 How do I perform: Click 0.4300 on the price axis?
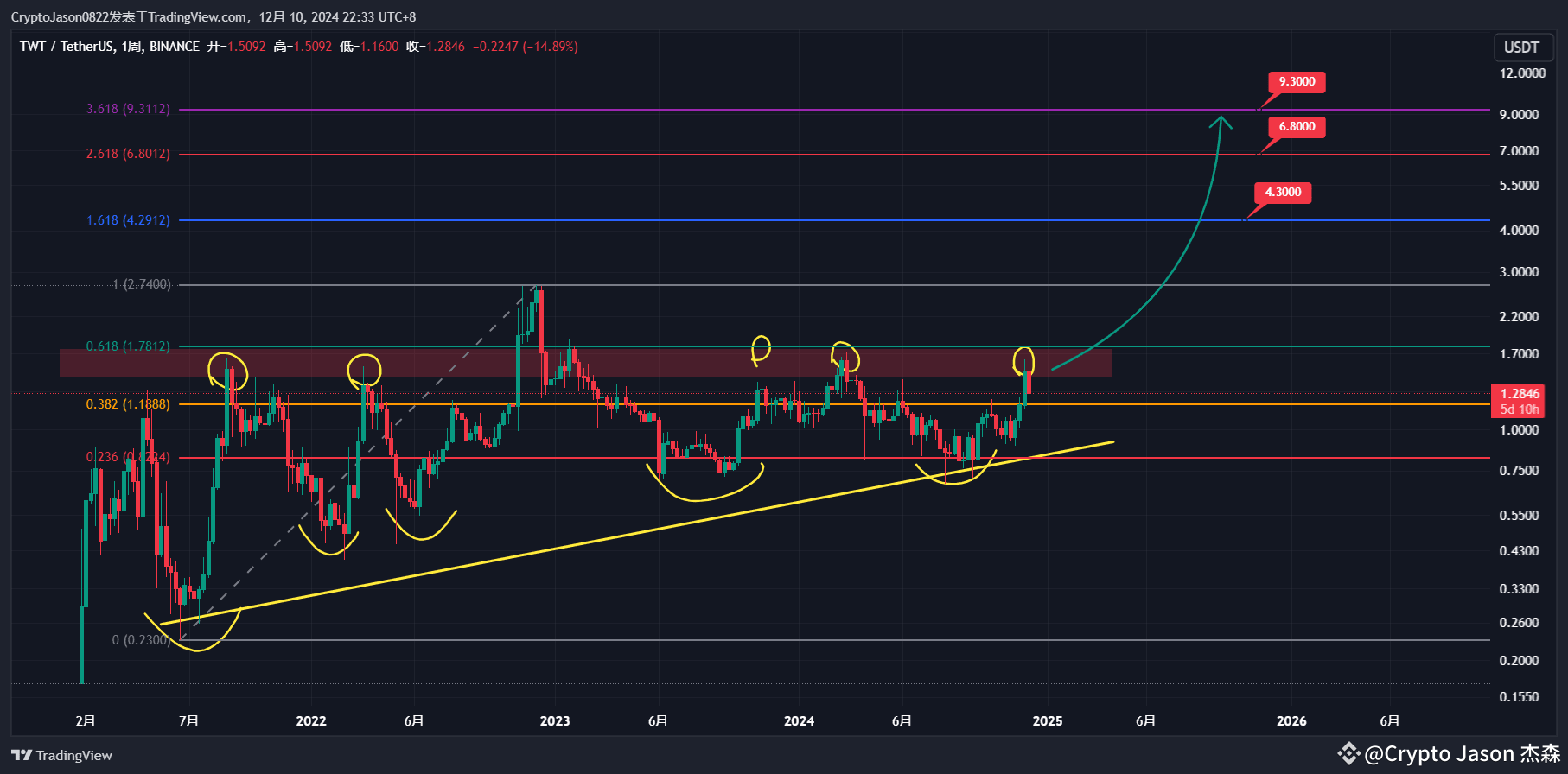pos(1519,551)
